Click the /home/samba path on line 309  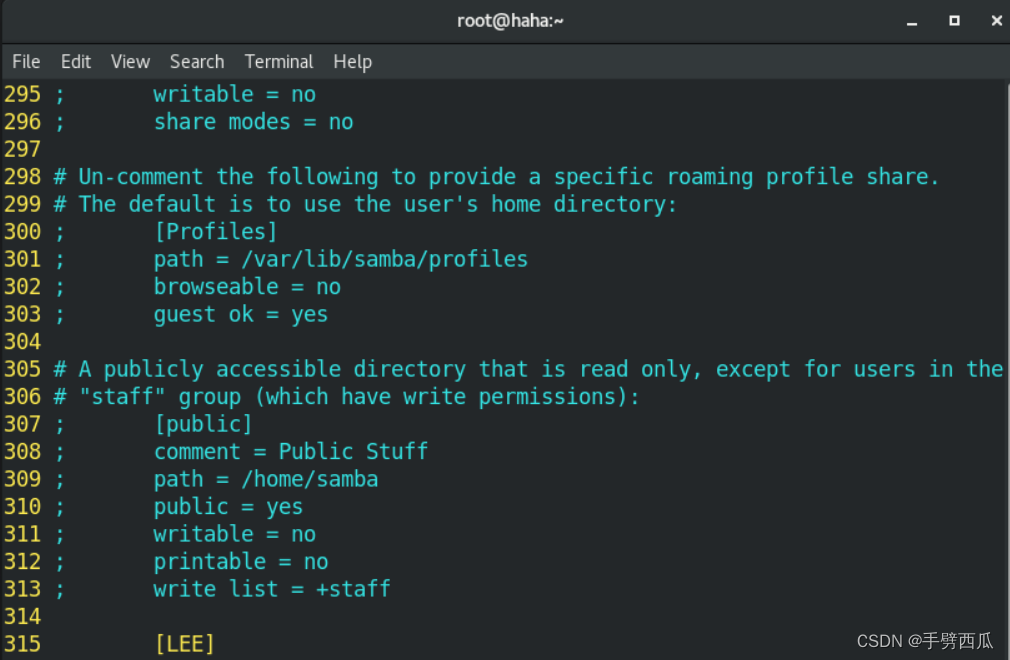click(310, 480)
